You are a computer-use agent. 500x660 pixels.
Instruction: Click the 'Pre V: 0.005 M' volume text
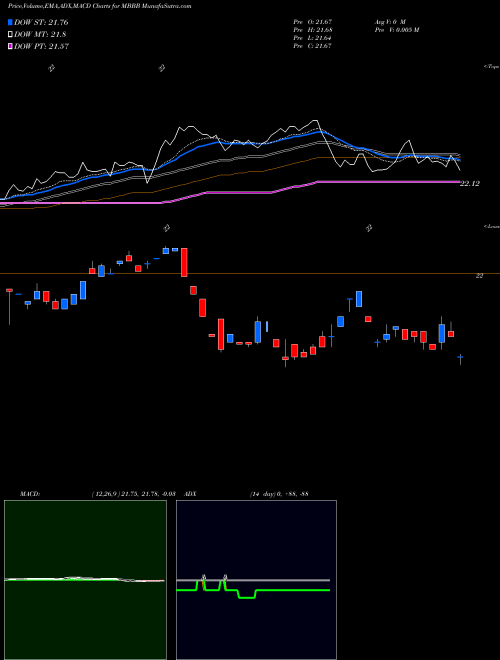(395, 30)
